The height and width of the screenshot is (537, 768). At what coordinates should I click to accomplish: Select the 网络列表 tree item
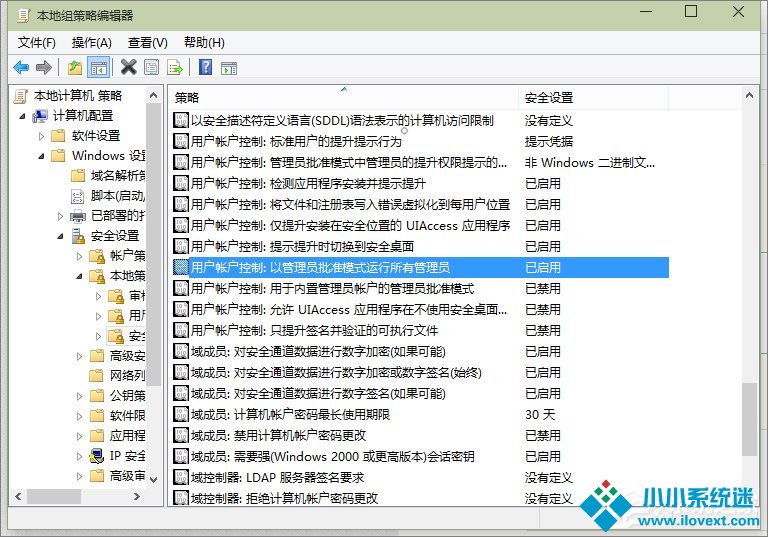[x=127, y=376]
